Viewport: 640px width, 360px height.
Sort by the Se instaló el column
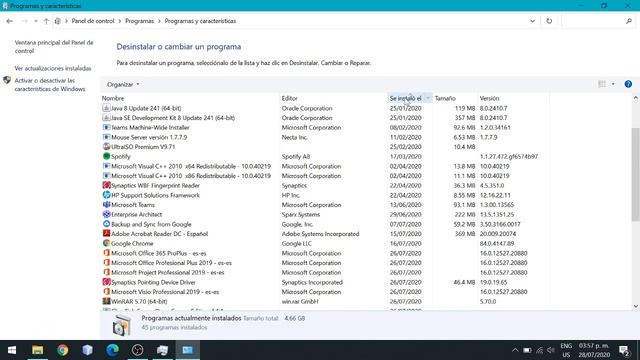pos(405,98)
